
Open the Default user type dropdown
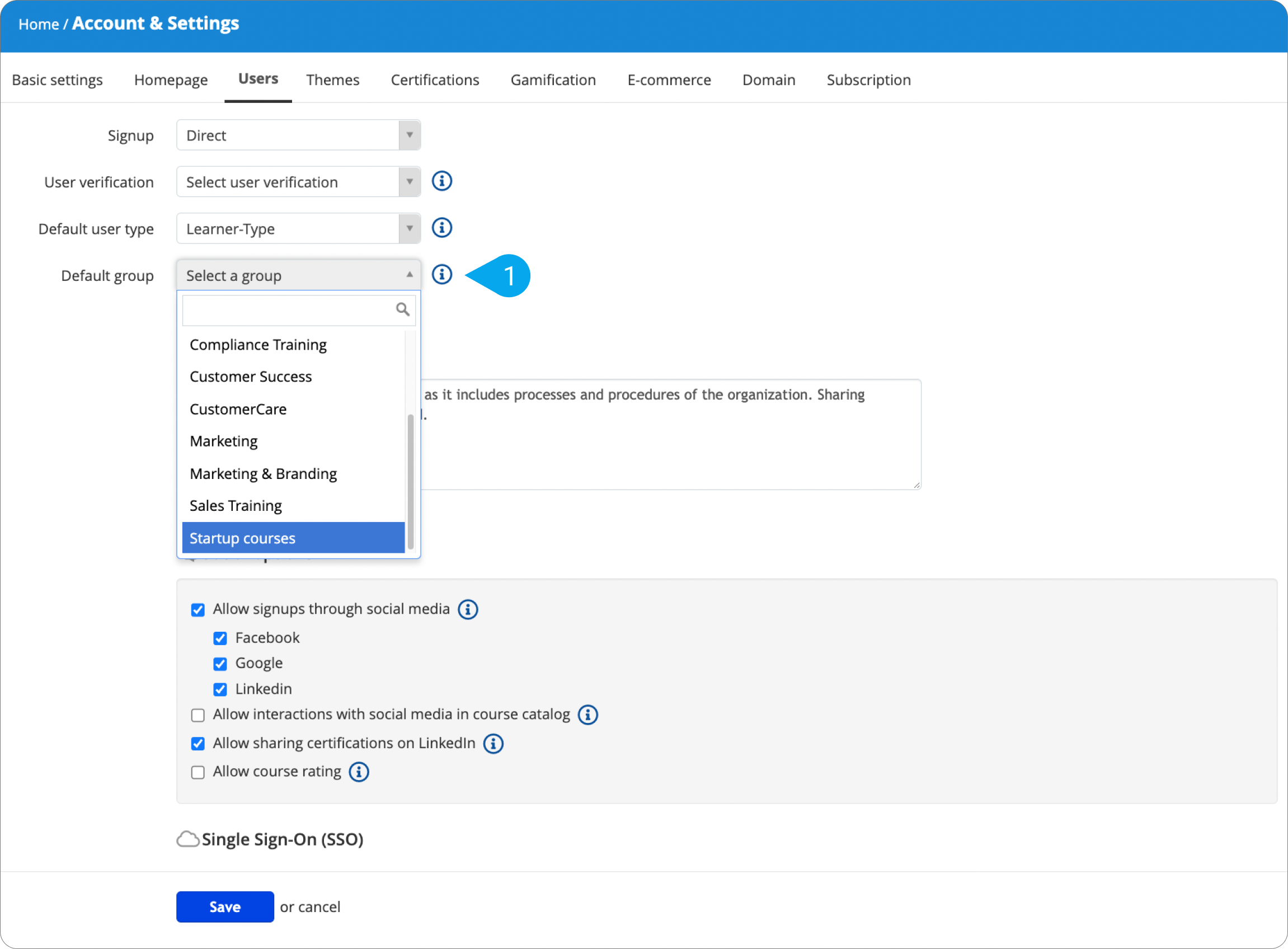pos(299,228)
